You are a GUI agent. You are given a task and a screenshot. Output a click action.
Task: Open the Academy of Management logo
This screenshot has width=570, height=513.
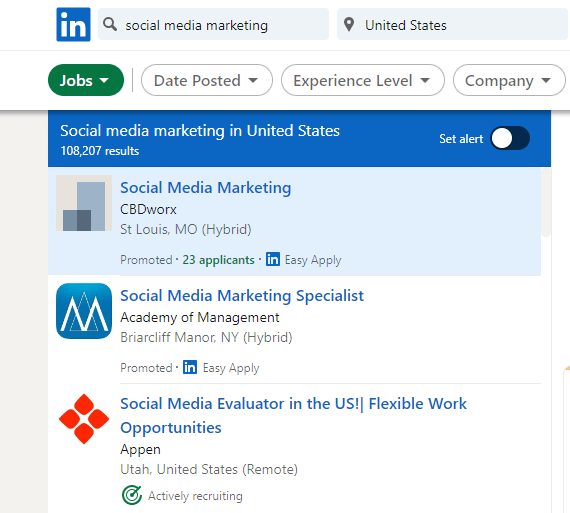84,311
